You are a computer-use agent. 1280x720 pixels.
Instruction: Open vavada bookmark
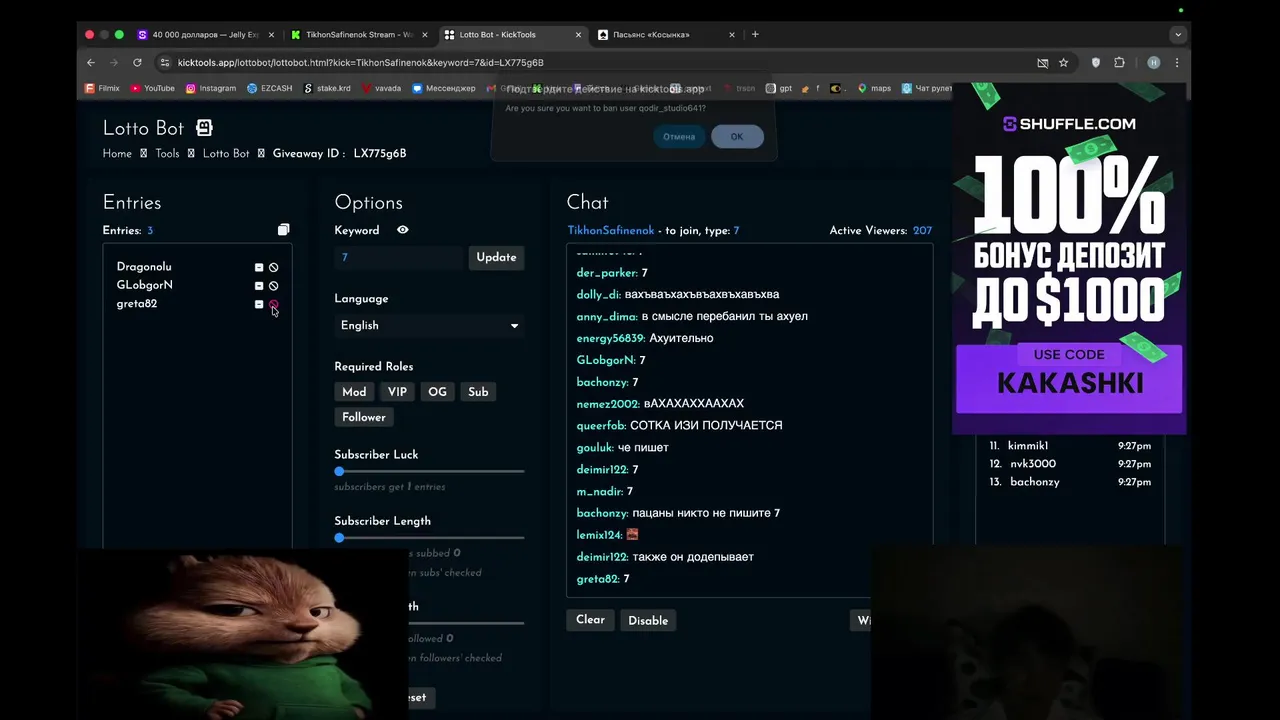coord(381,88)
